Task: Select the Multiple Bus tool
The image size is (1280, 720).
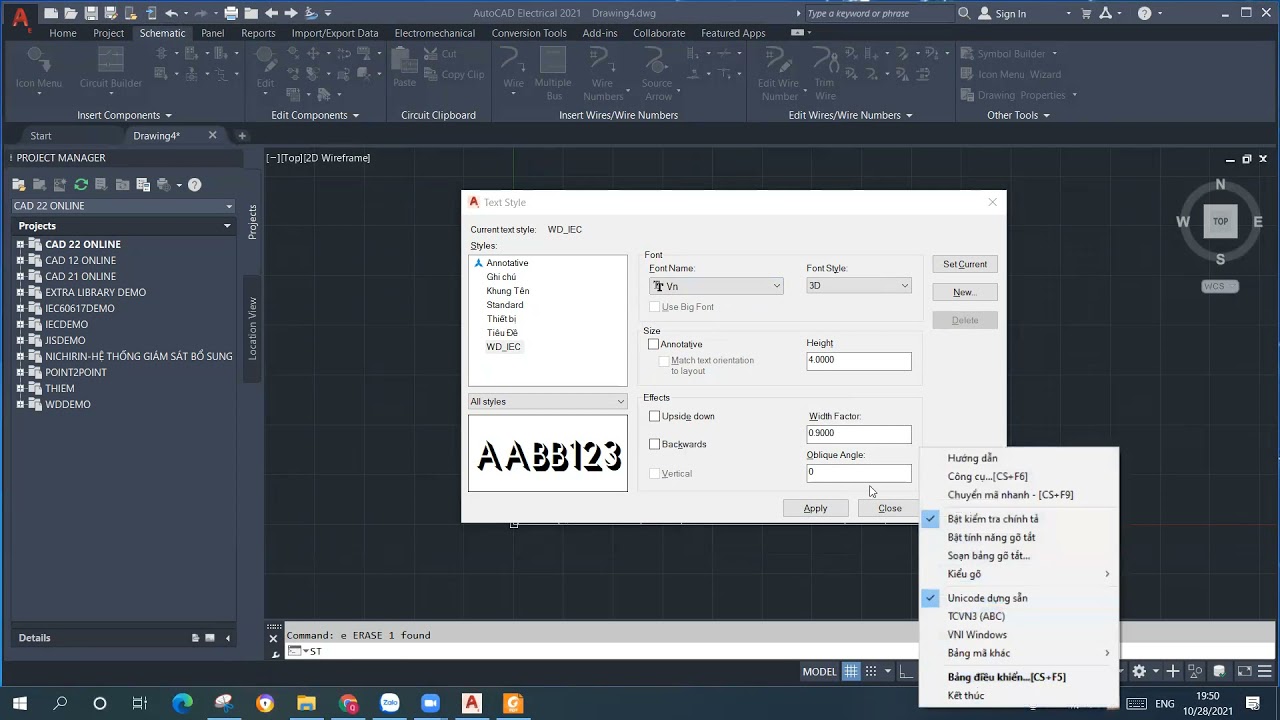Action: click(x=553, y=74)
